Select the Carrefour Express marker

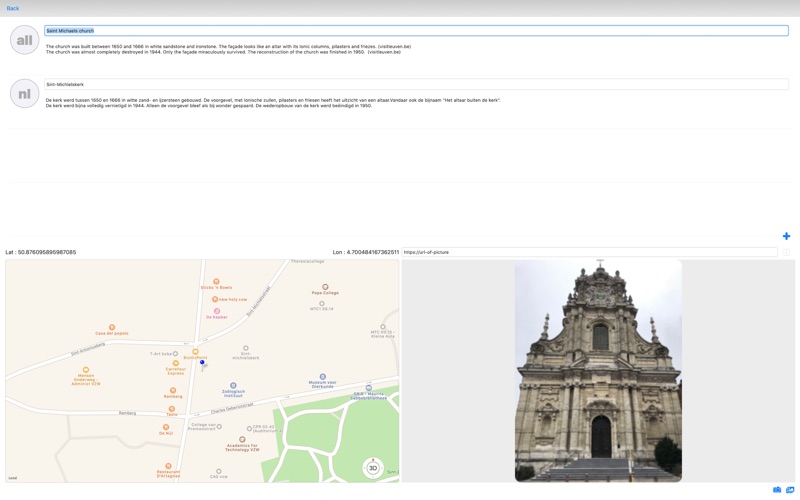click(176, 363)
